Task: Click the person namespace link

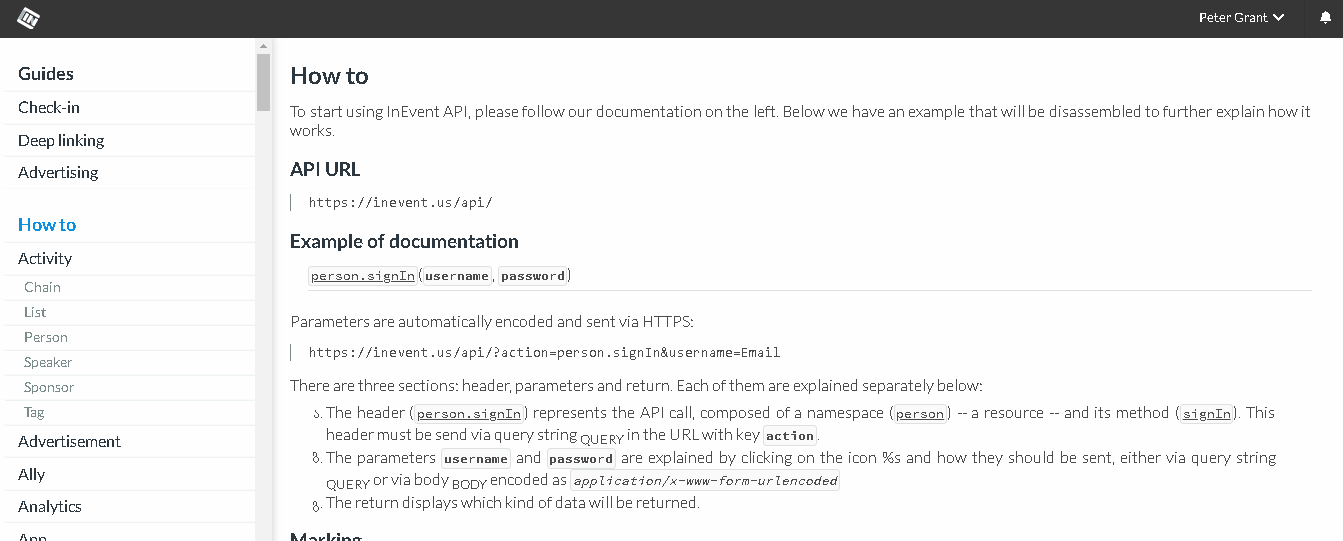Action: tap(920, 414)
